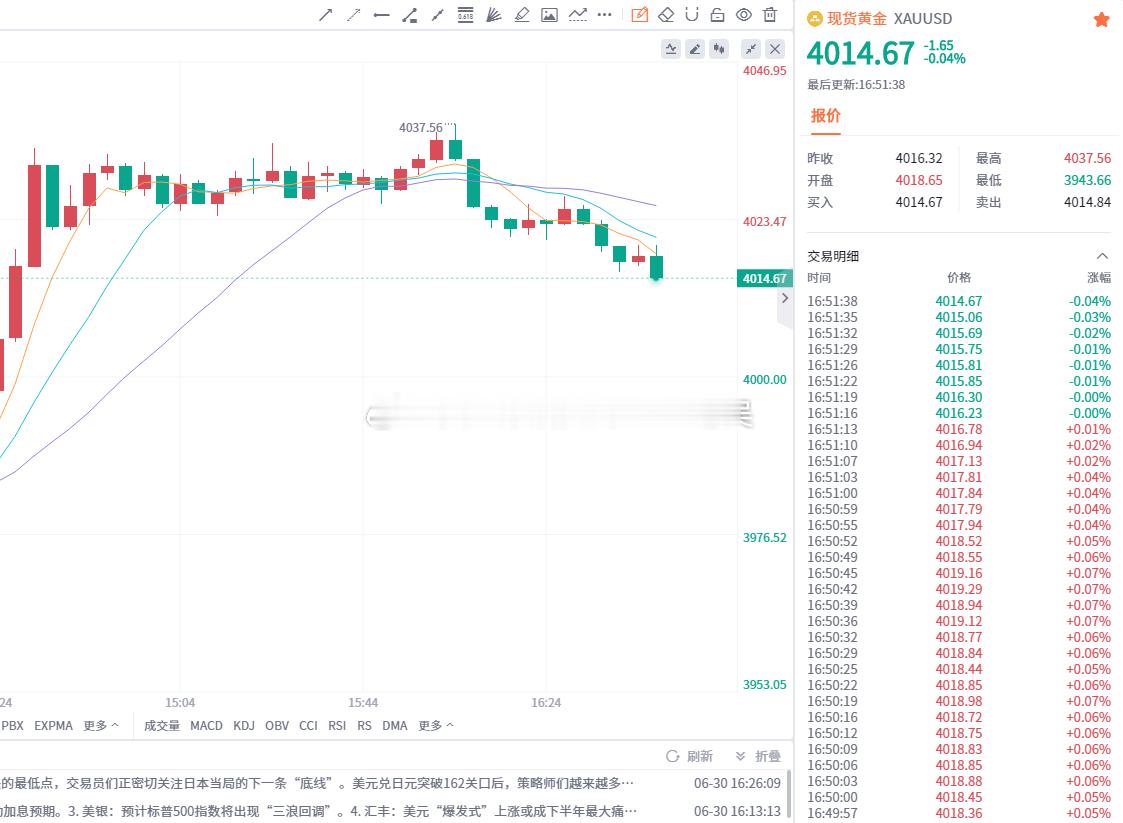Click the 最高 value 4037.56
Viewport: 1123px width, 823px height.
[1087, 158]
